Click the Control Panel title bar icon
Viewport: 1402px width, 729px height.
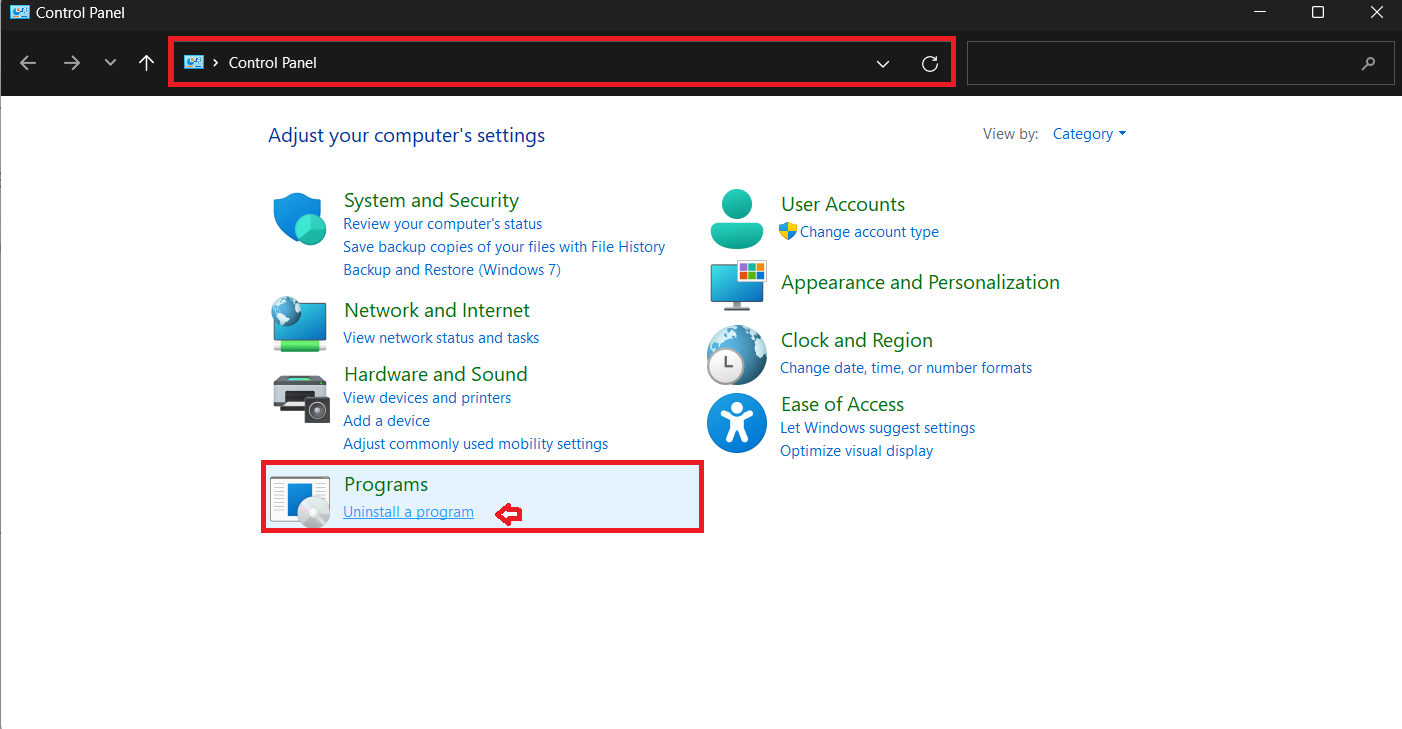tap(19, 13)
